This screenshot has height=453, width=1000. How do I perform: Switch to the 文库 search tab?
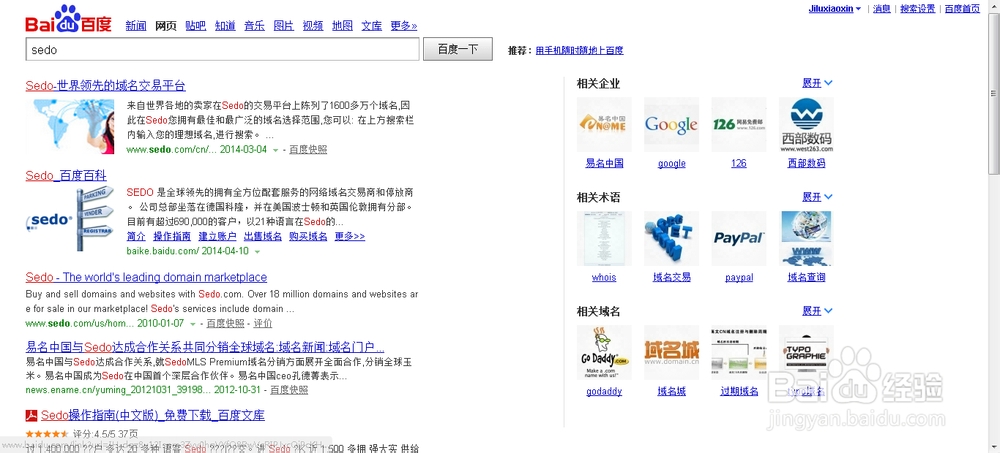click(x=372, y=26)
